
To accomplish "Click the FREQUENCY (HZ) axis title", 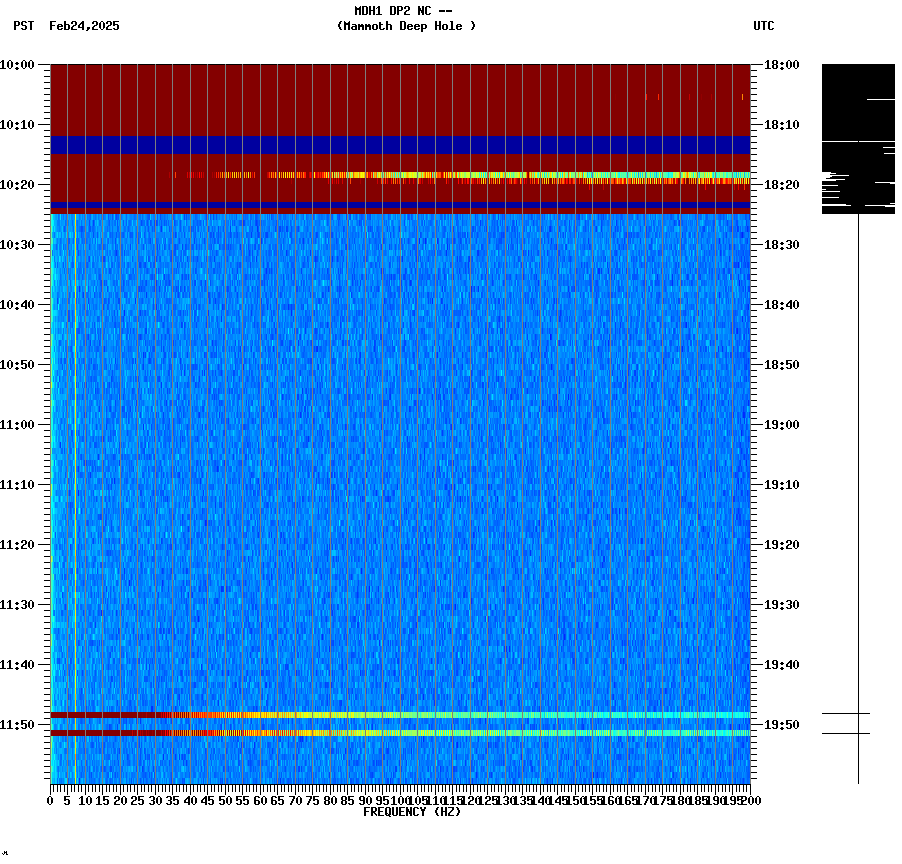I will 413,810.
